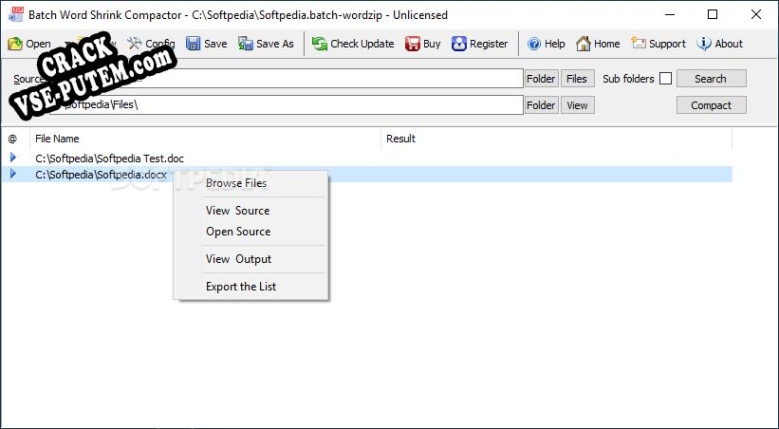This screenshot has height=429, width=779.
Task: Click the Files button
Action: click(x=577, y=78)
